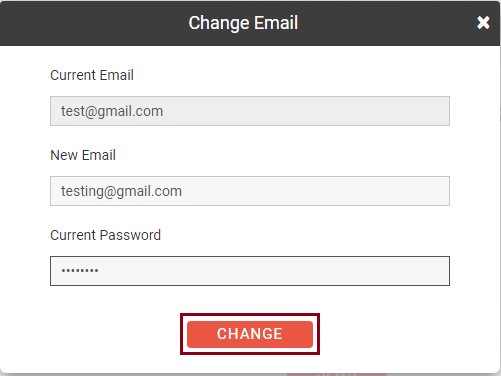Click the "Change Email" dialog title
The height and width of the screenshot is (376, 501).
pos(243,23)
